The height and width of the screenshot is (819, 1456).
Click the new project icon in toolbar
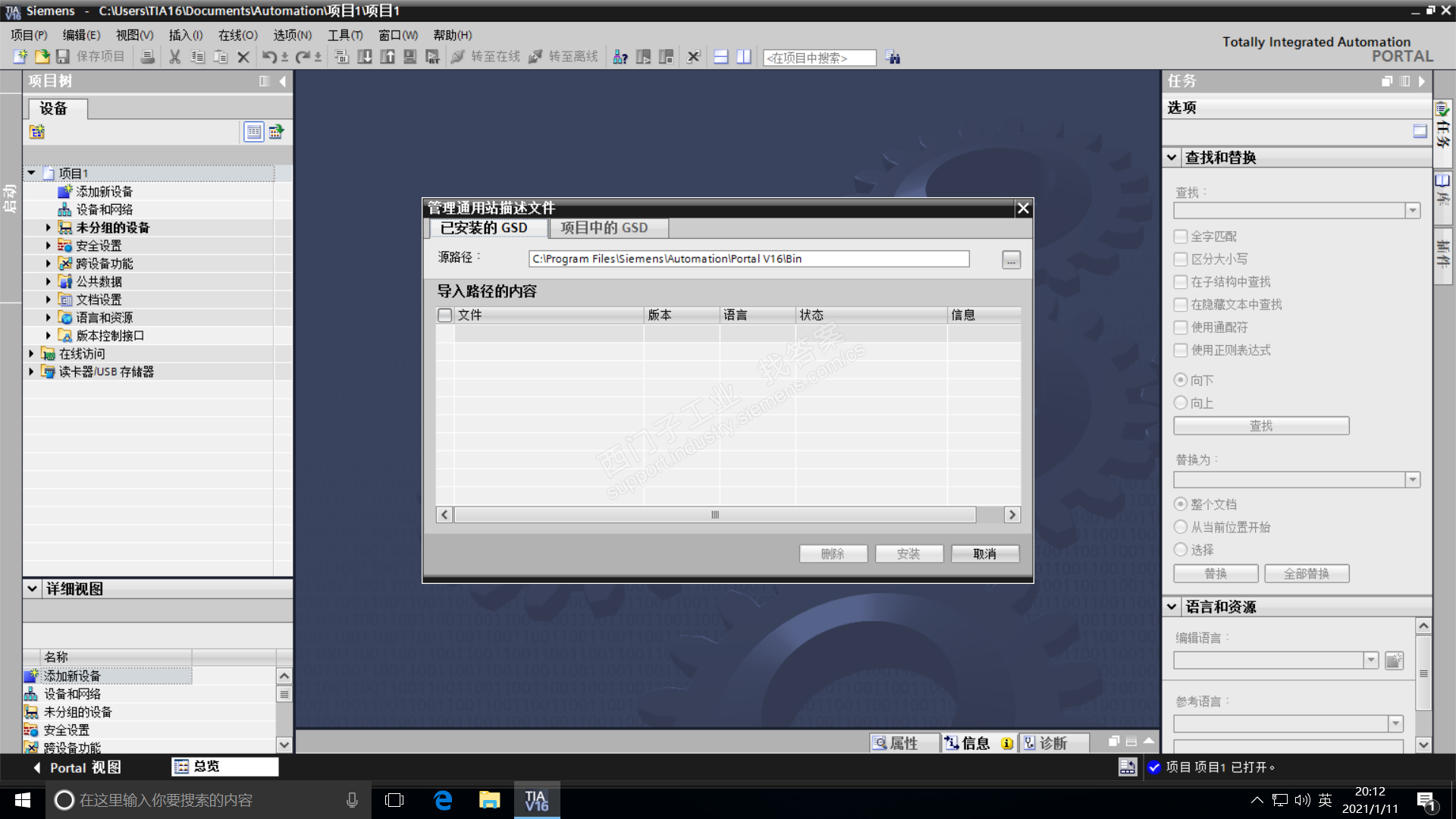coord(20,57)
